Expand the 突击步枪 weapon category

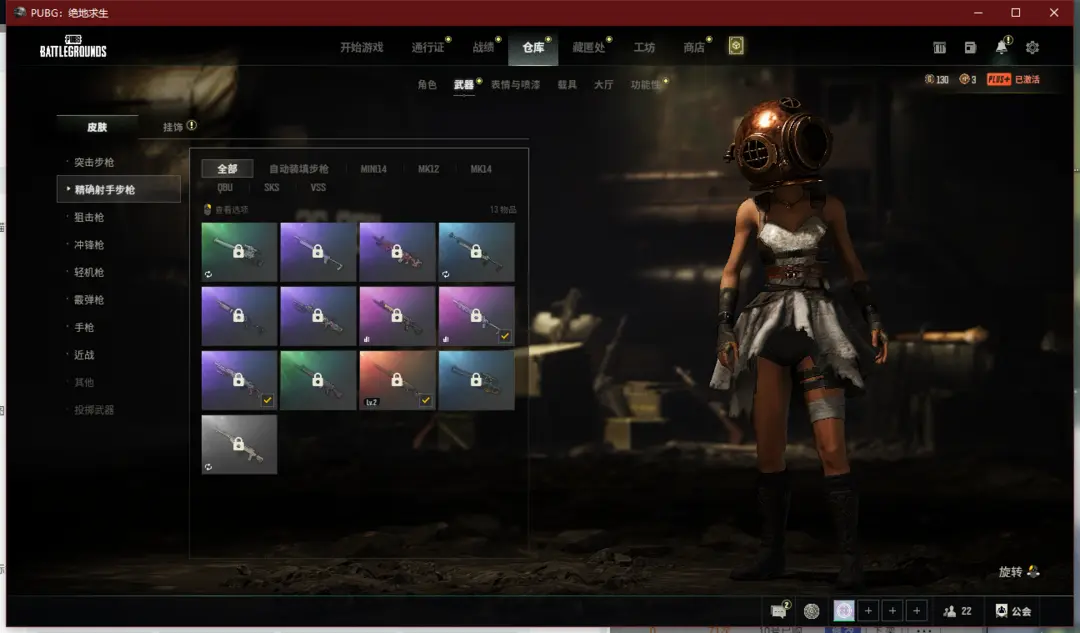(94, 162)
